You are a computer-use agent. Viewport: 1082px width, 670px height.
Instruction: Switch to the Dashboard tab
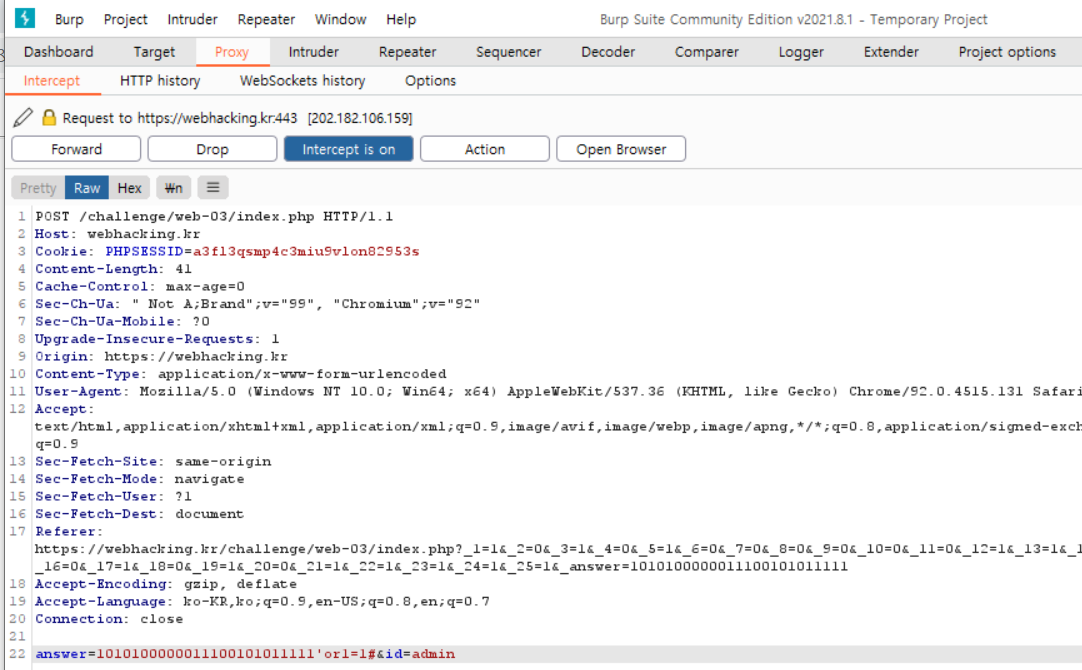[x=59, y=52]
